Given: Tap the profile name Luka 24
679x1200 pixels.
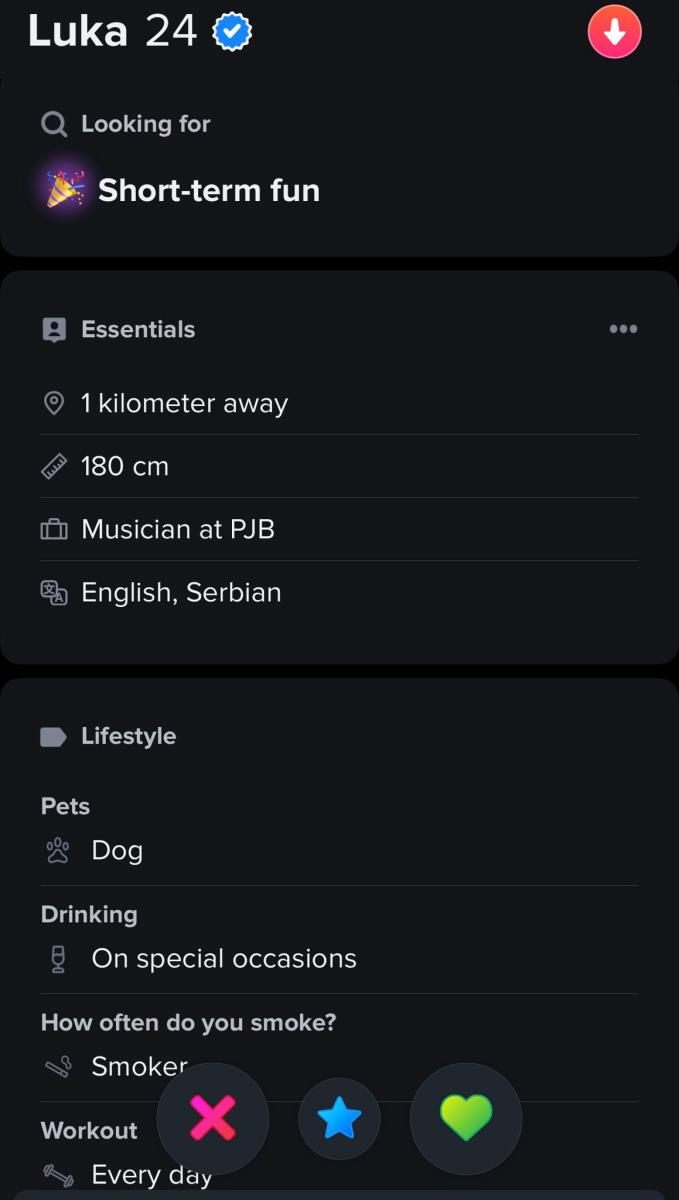Looking at the screenshot, I should (112, 32).
